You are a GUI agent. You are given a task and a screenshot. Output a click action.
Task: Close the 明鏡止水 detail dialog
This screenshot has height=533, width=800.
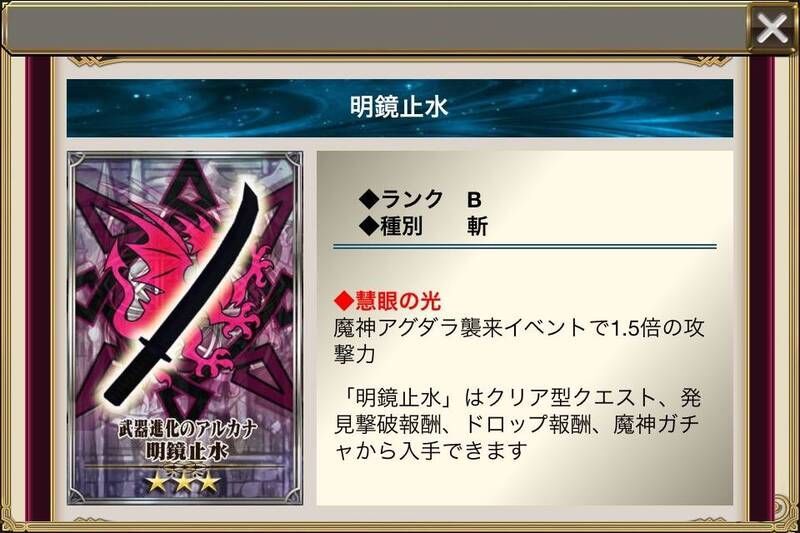pyautogui.click(x=771, y=28)
